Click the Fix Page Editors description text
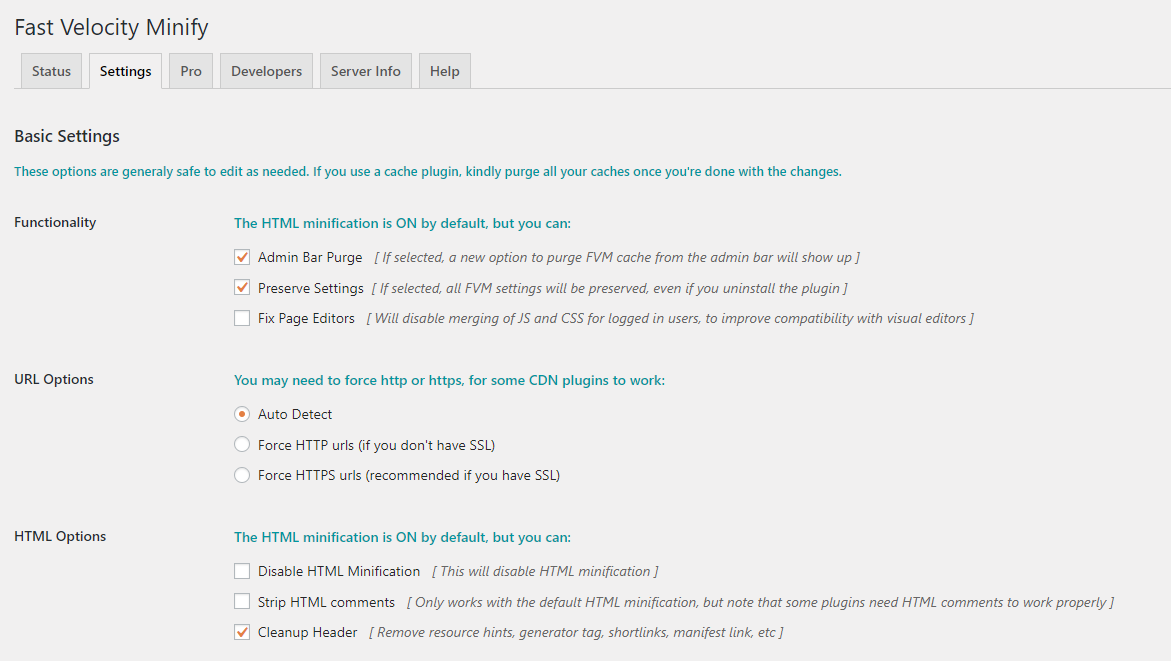 tap(670, 319)
